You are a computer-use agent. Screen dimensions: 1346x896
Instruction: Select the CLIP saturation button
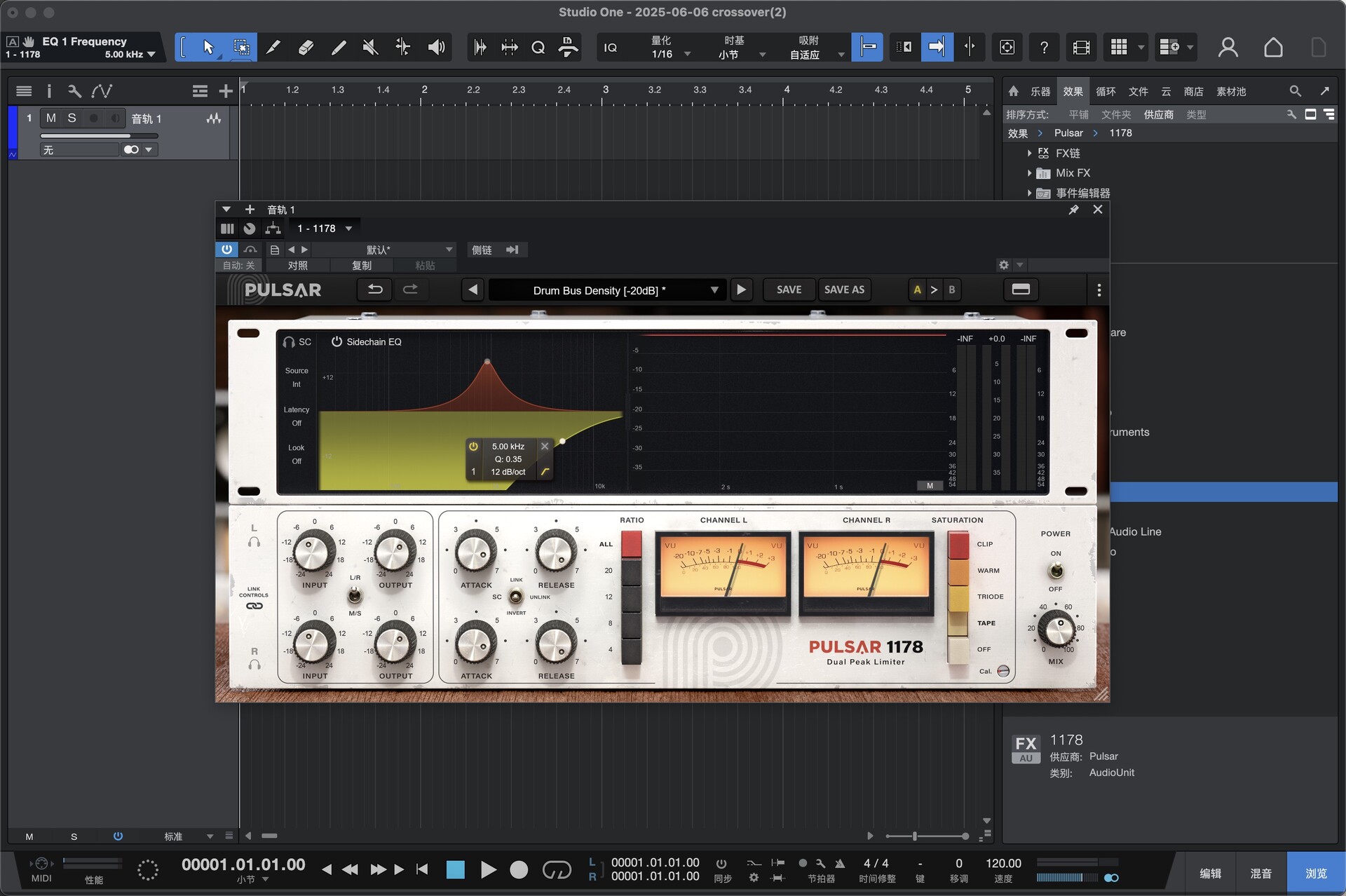pos(958,545)
